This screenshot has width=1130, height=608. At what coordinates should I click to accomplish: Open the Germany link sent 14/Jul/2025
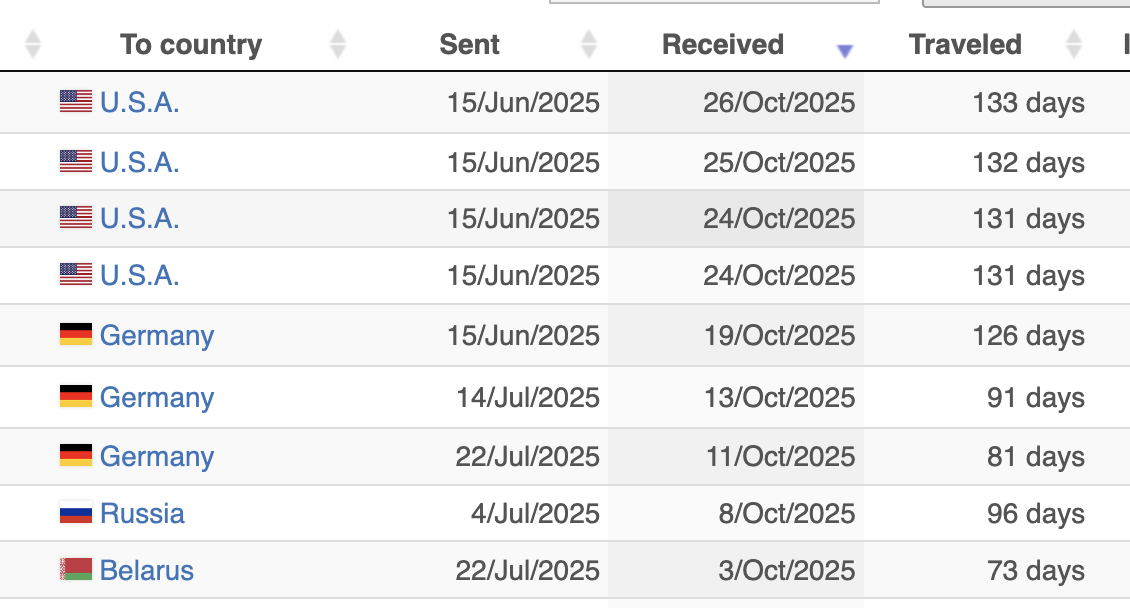(157, 397)
